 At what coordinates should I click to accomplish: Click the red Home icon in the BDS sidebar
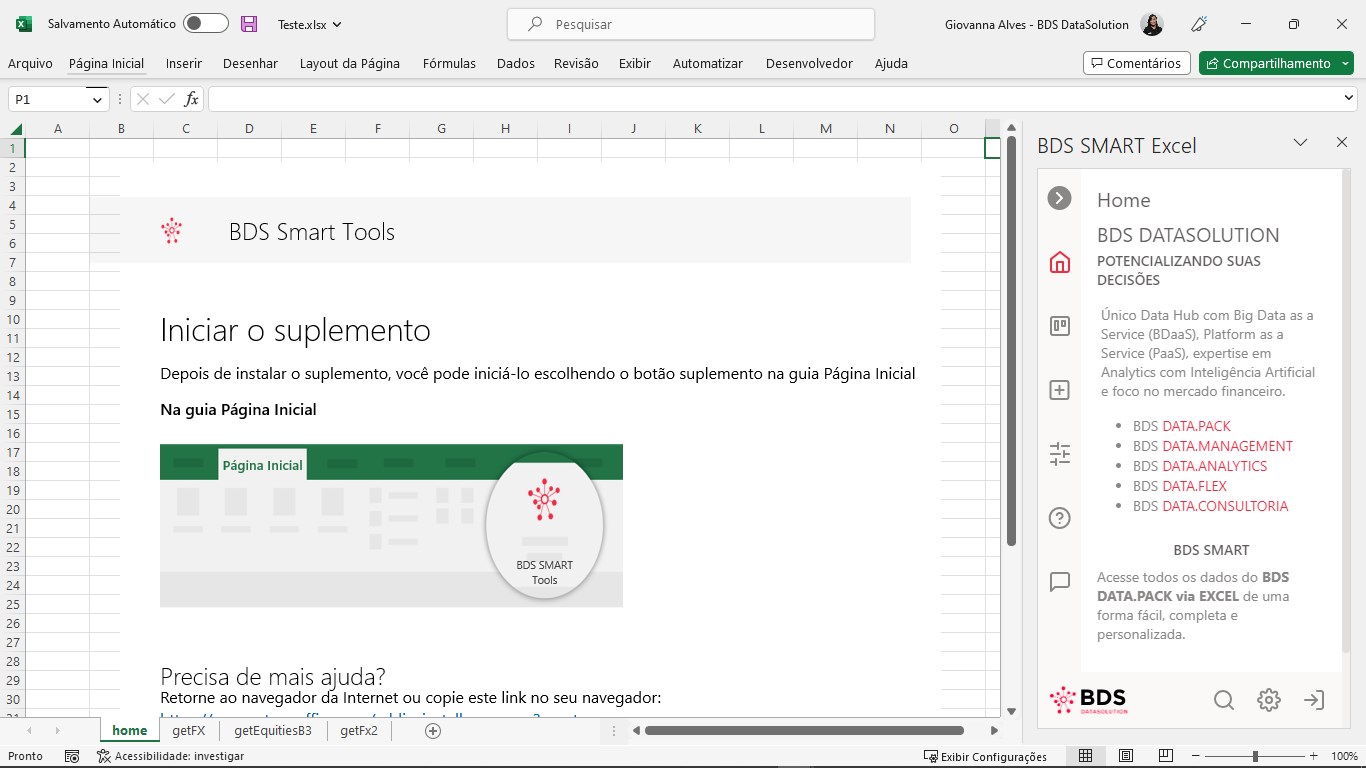pyautogui.click(x=1059, y=262)
